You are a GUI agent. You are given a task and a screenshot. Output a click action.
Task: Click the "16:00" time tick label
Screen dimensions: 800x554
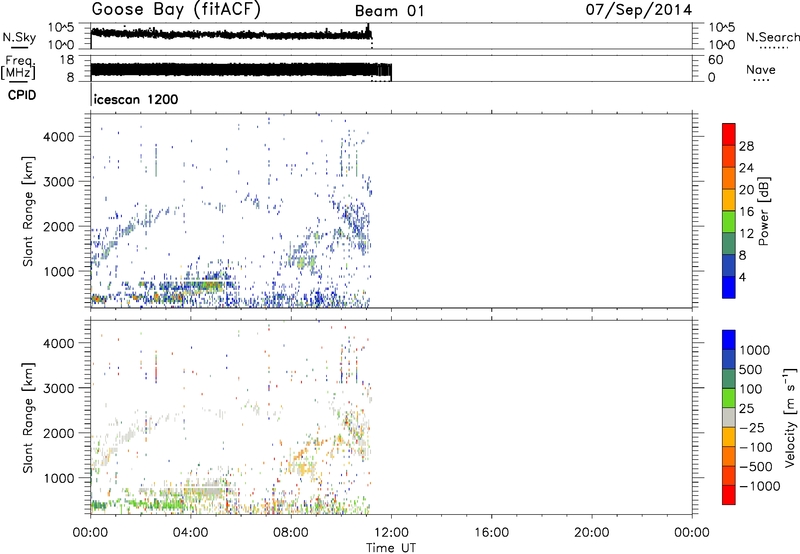[x=491, y=533]
